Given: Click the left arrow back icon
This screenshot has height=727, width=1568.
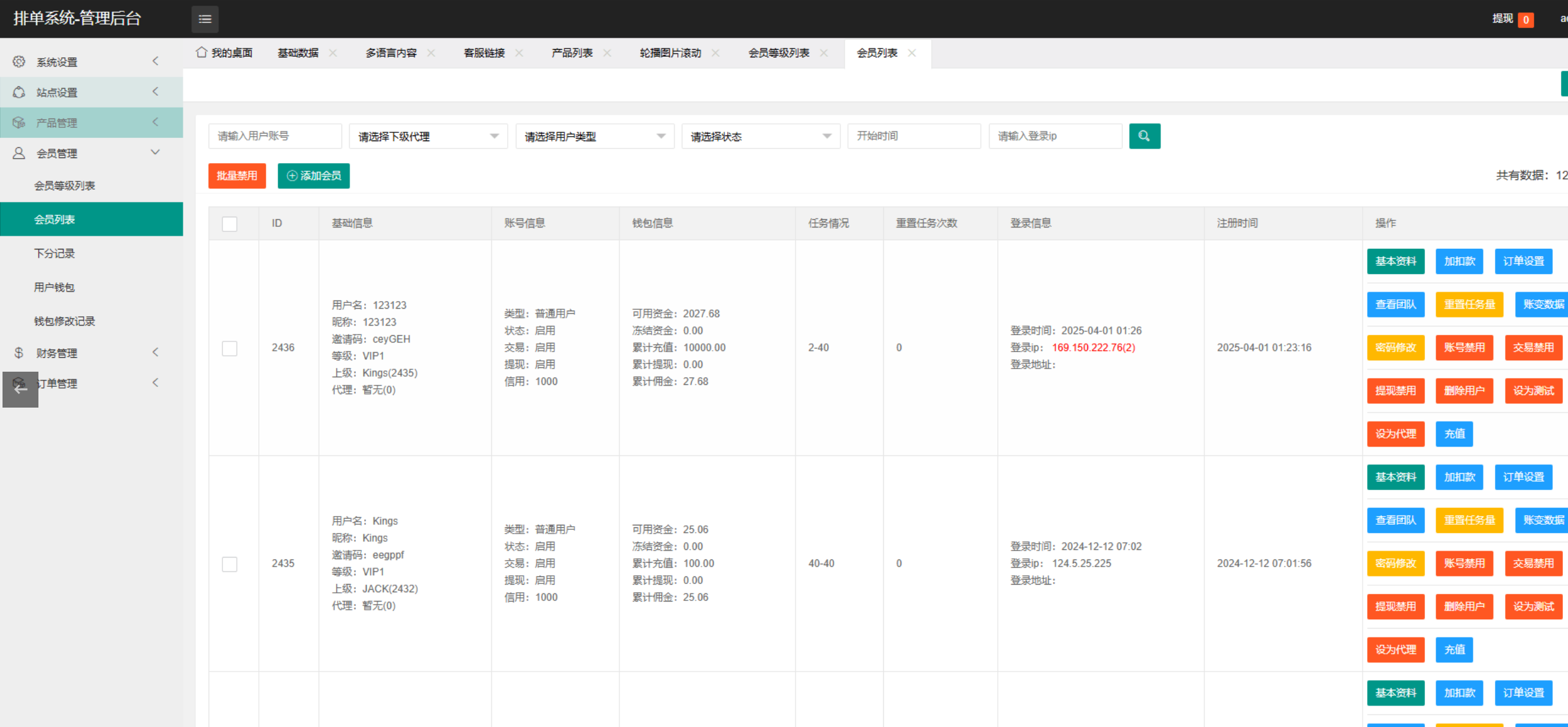Looking at the screenshot, I should click(x=20, y=389).
